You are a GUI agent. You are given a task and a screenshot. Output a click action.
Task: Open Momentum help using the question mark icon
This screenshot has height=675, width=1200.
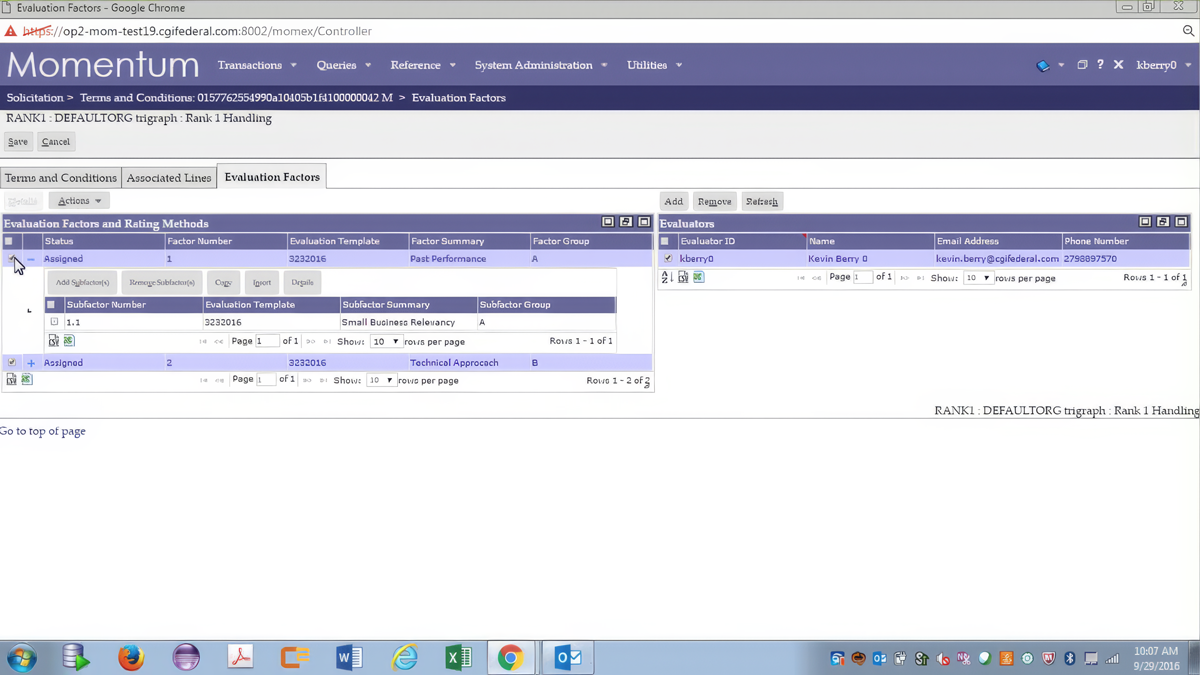click(x=1100, y=64)
